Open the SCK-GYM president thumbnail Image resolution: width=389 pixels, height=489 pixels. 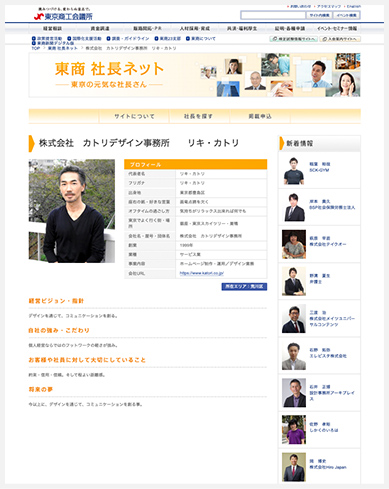(x=294, y=170)
